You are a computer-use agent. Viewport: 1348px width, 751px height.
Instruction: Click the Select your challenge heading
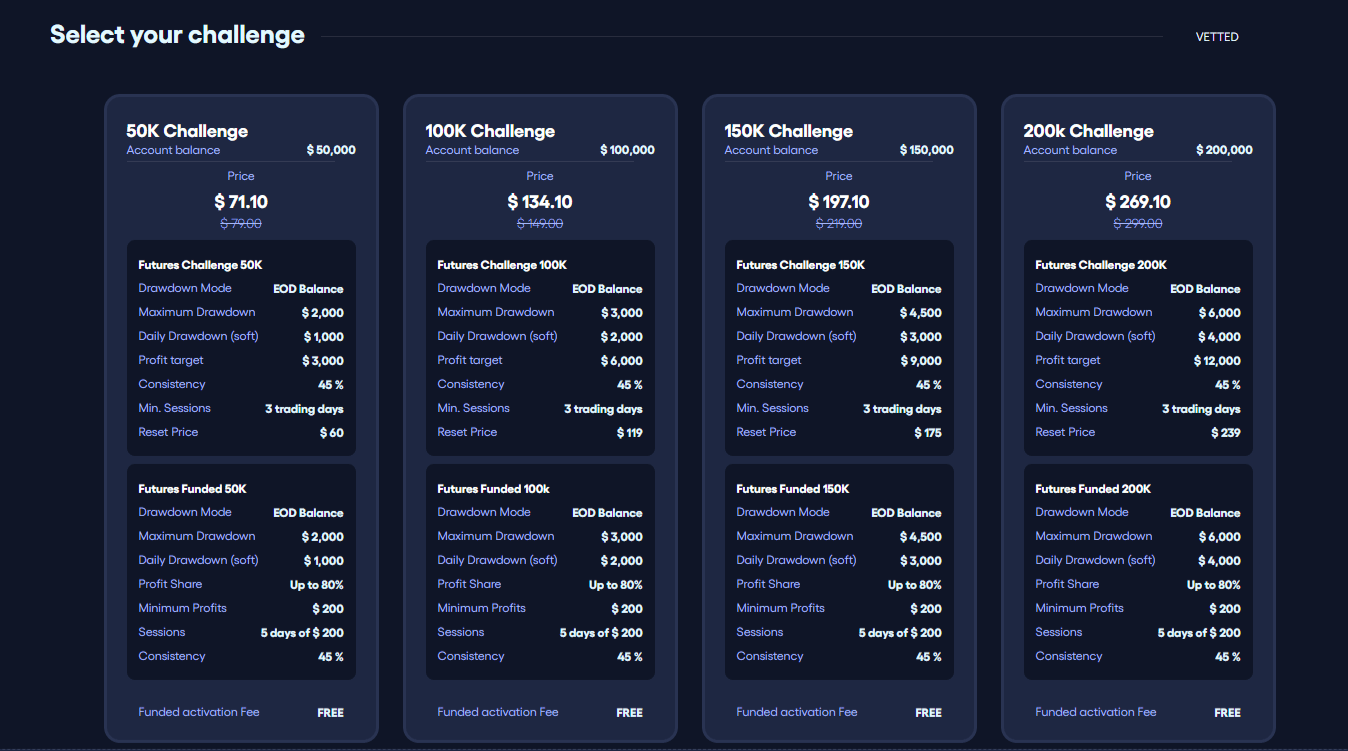(x=177, y=34)
